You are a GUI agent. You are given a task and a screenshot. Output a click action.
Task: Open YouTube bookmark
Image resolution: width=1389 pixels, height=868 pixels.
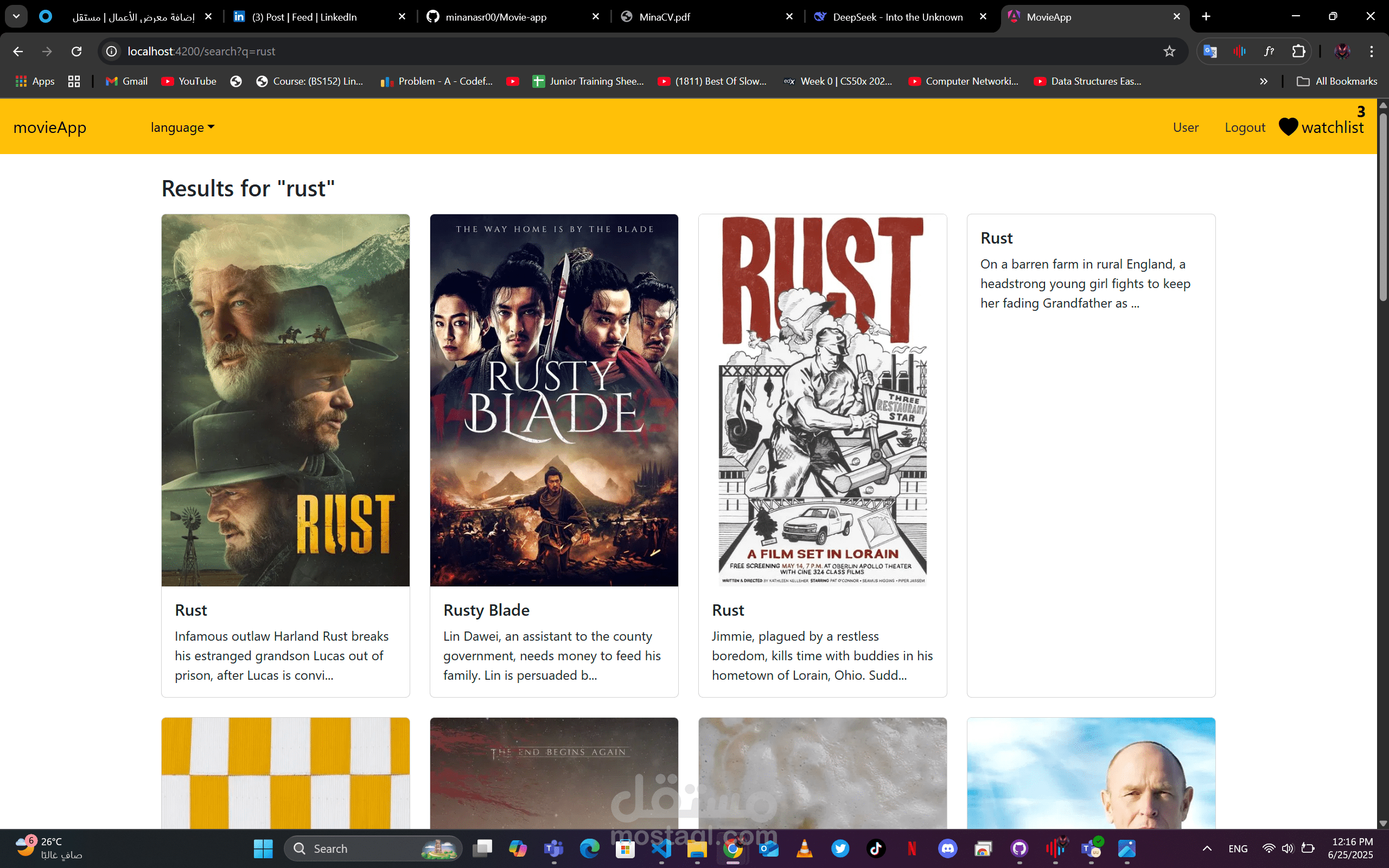[189, 81]
